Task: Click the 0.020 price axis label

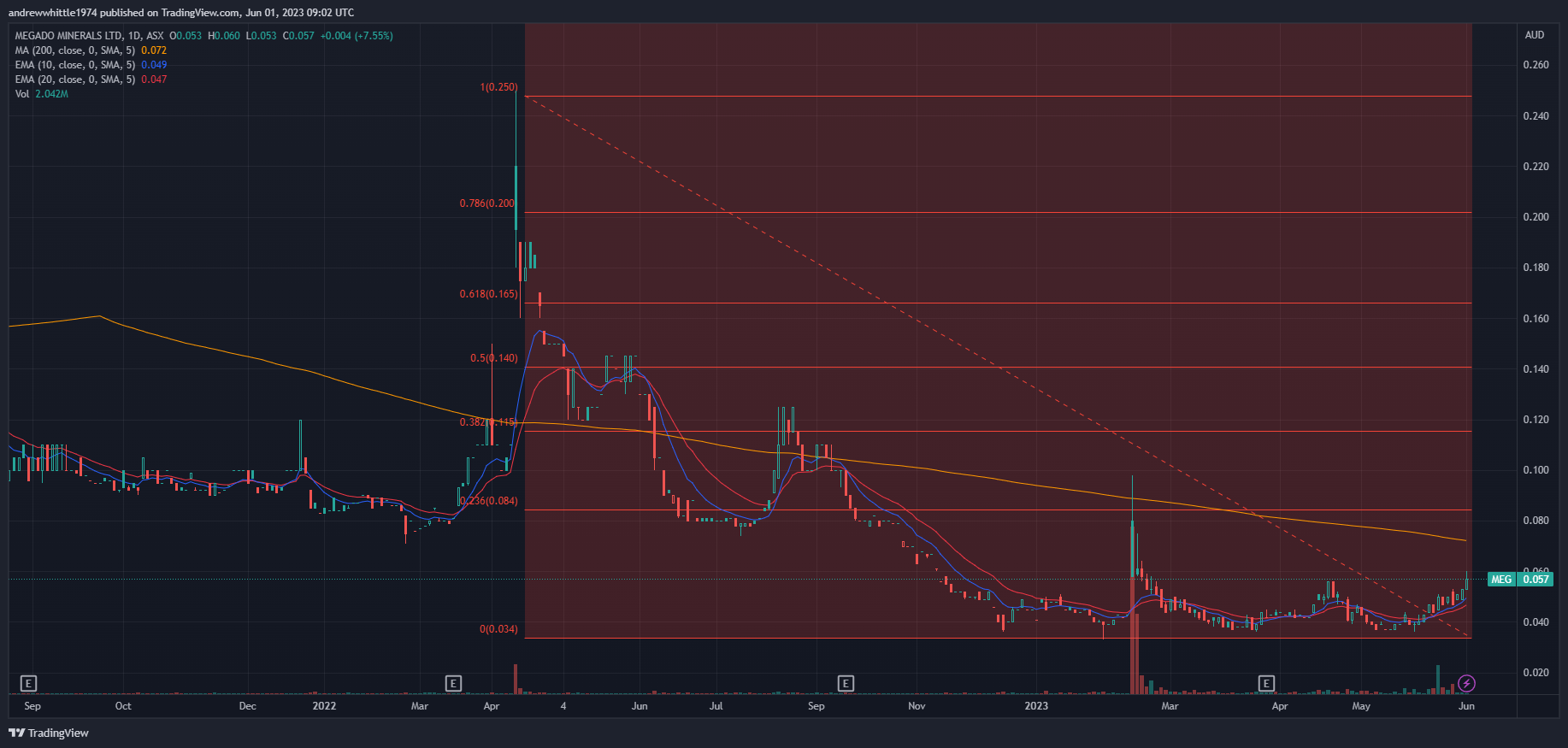Action: 1536,673
